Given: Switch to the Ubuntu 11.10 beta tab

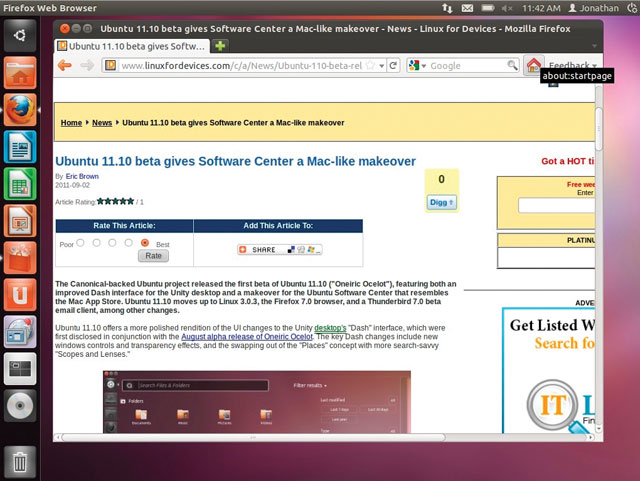Looking at the screenshot, I should pyautogui.click(x=131, y=46).
